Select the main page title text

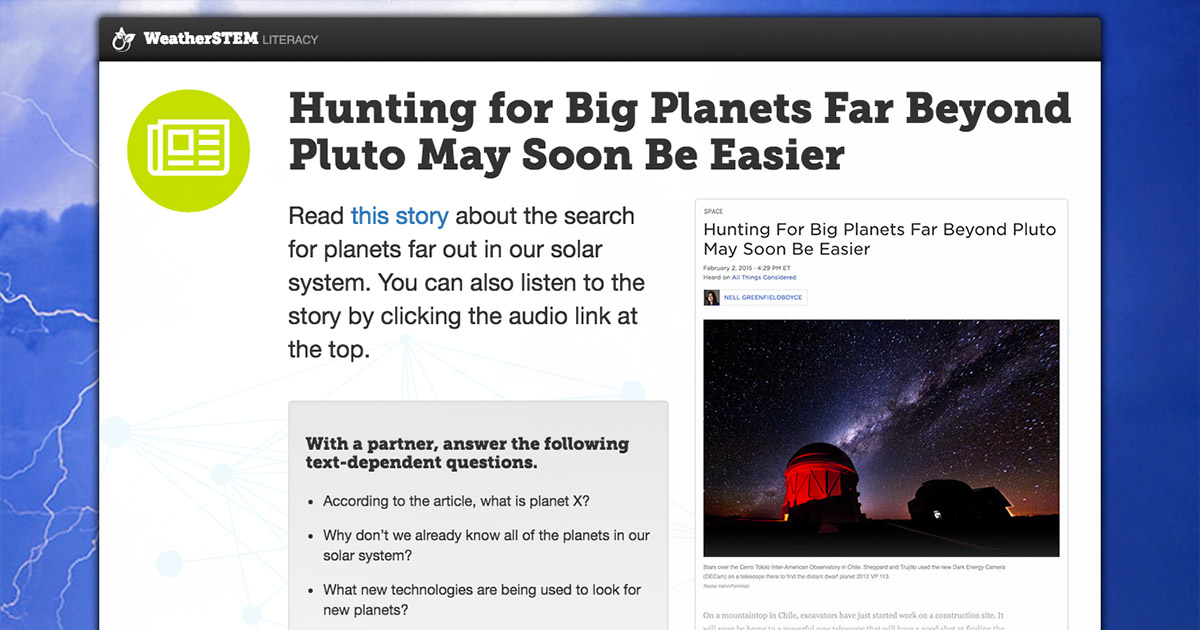[680, 131]
